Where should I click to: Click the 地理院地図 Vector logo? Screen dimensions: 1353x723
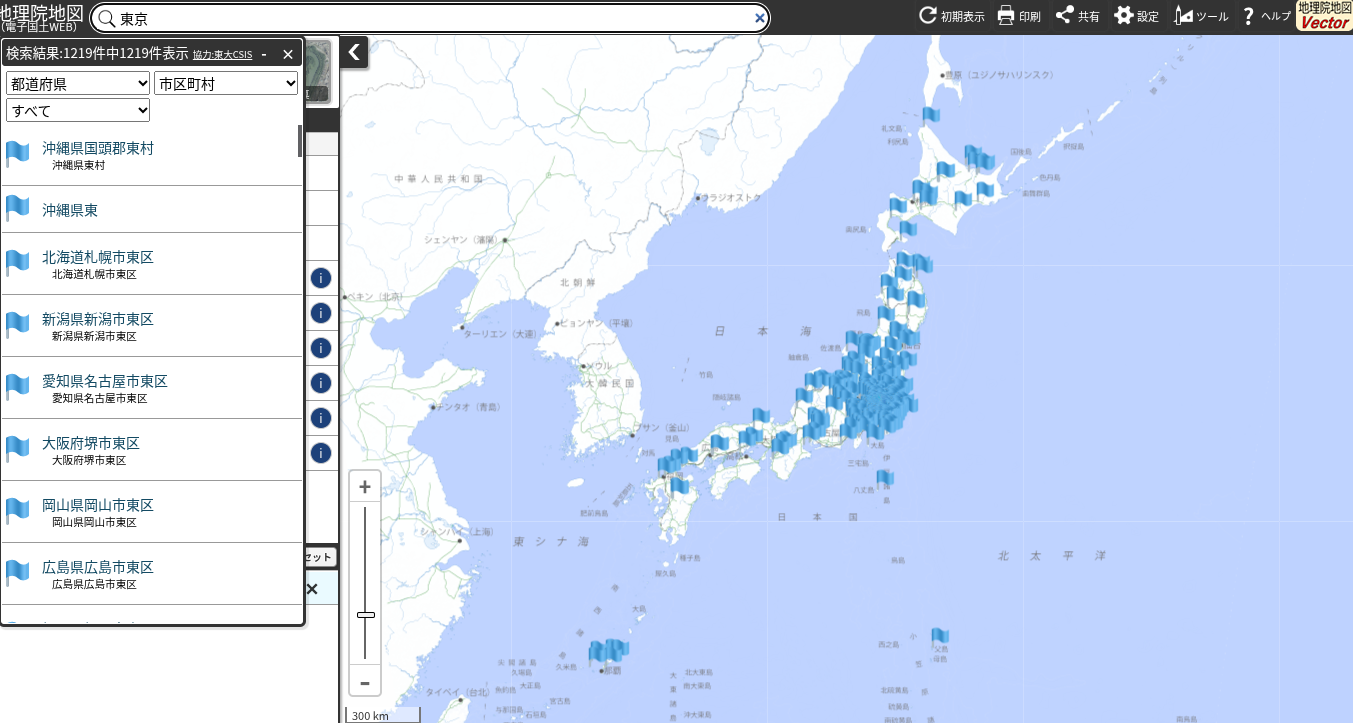pos(1323,16)
